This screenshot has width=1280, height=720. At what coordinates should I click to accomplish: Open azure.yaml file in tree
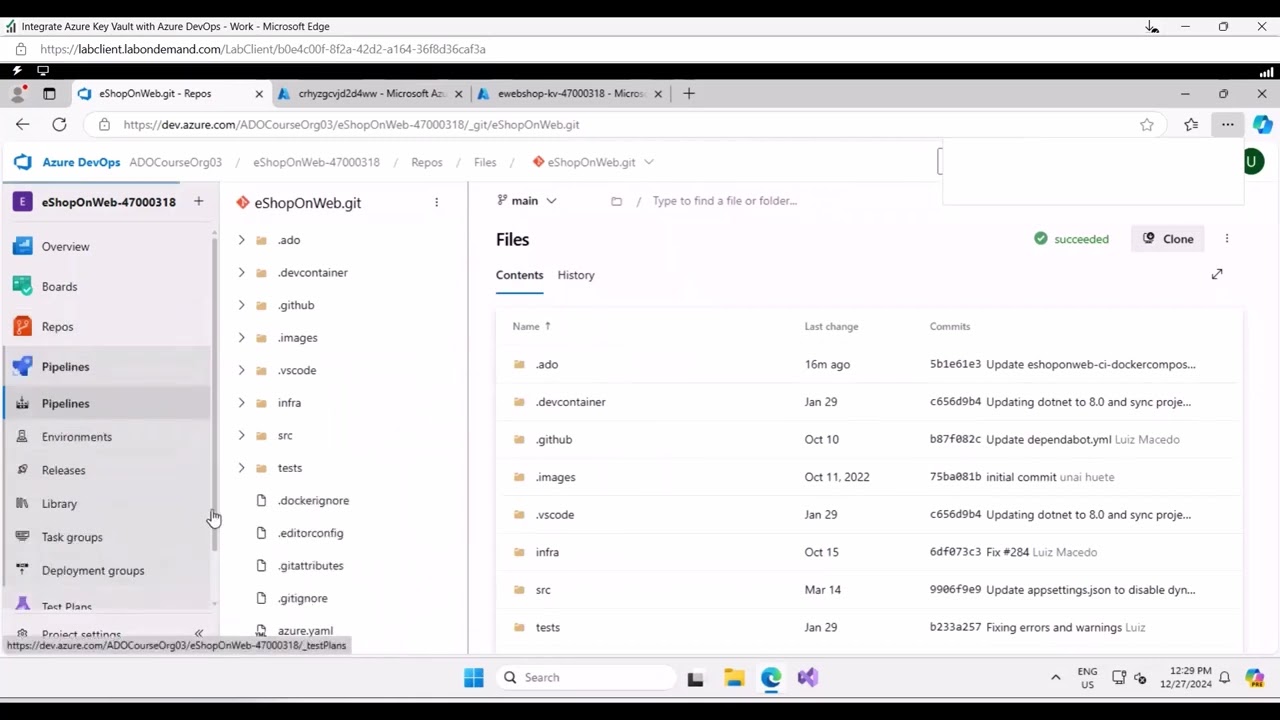click(305, 630)
